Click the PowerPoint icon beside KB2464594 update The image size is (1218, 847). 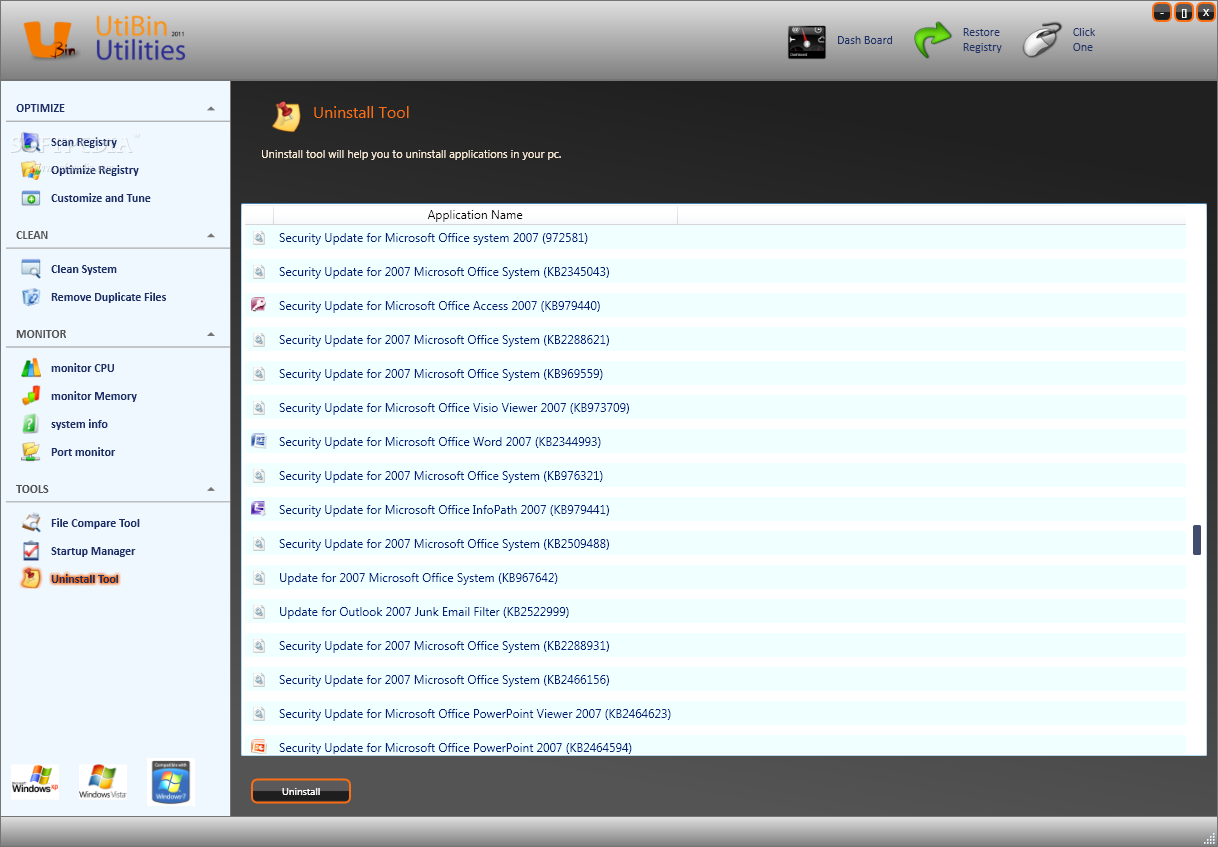pos(259,747)
